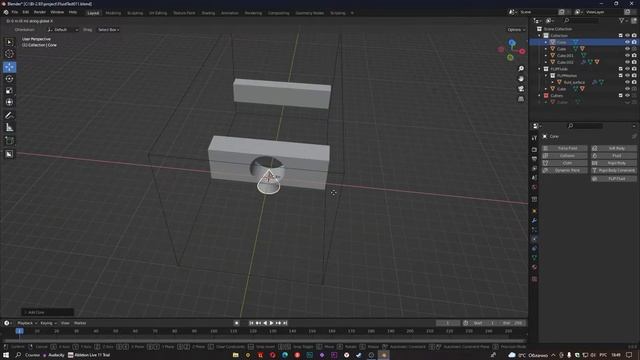Switch to Modeling workspace tab
Screen dimensions: 640x360
(x=113, y=13)
